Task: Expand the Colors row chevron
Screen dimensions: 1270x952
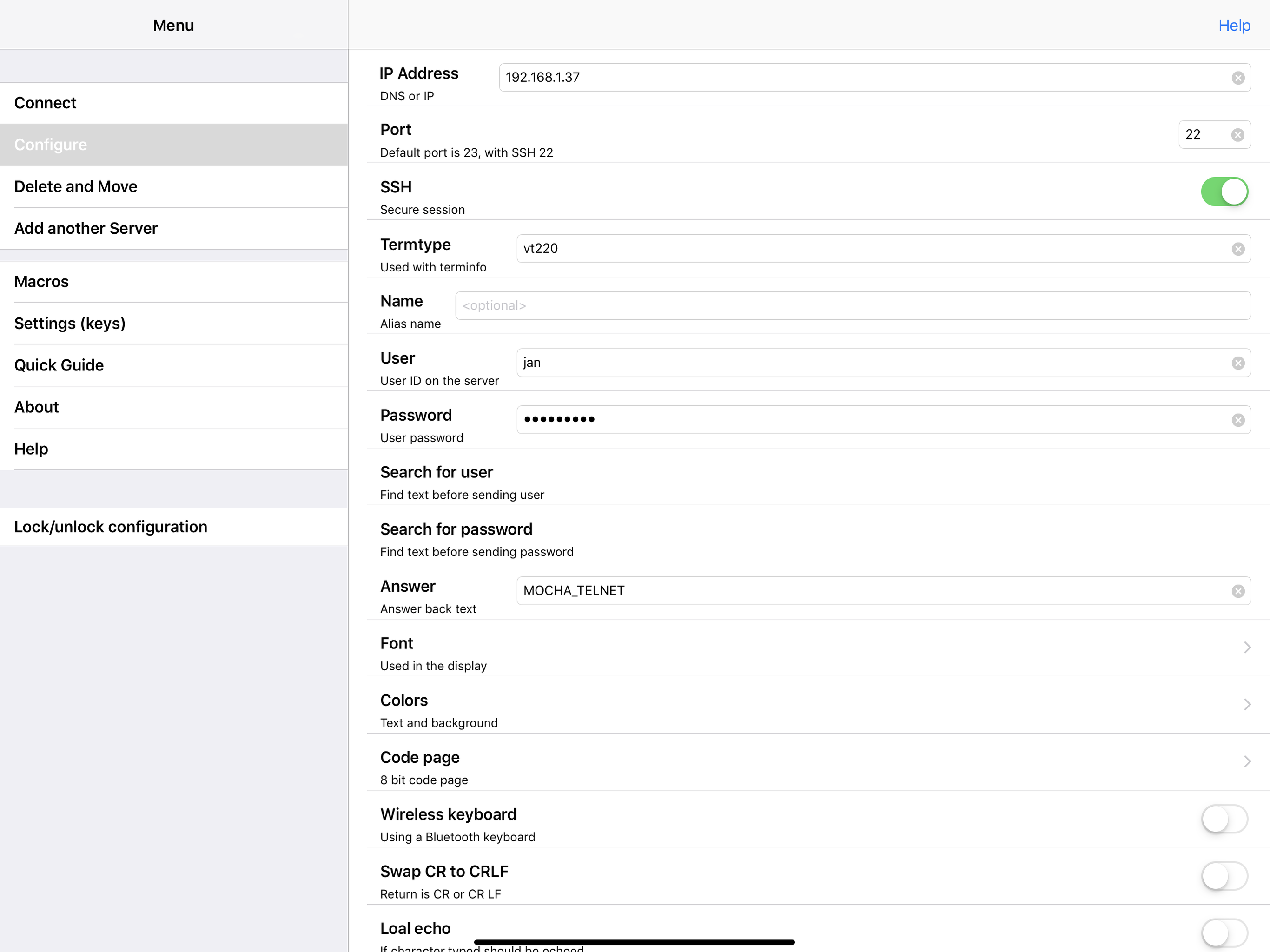Action: pyautogui.click(x=1246, y=705)
